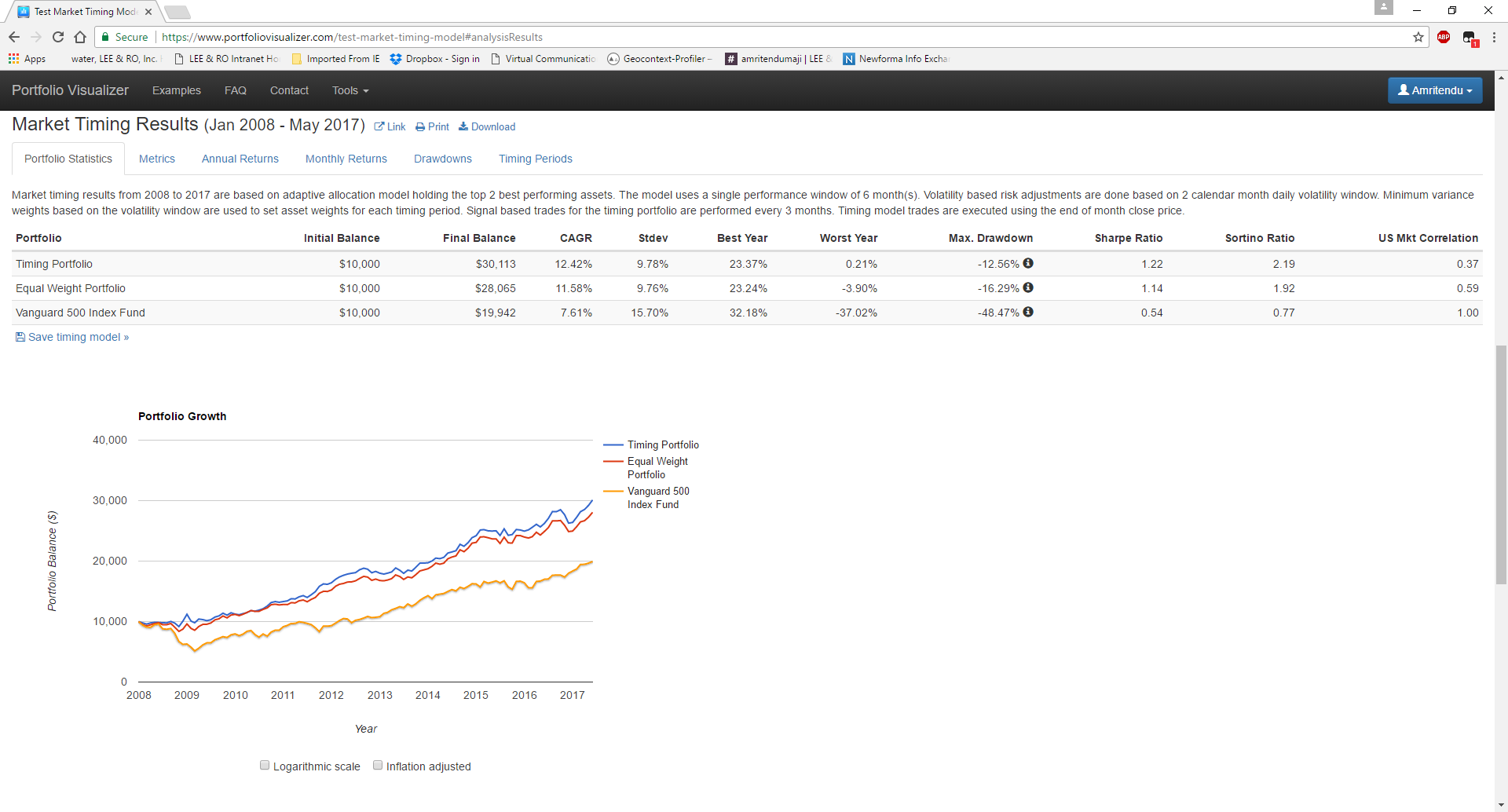Click the Secure padlock site info
Viewport: 1508px width, 812px height.
[x=125, y=37]
